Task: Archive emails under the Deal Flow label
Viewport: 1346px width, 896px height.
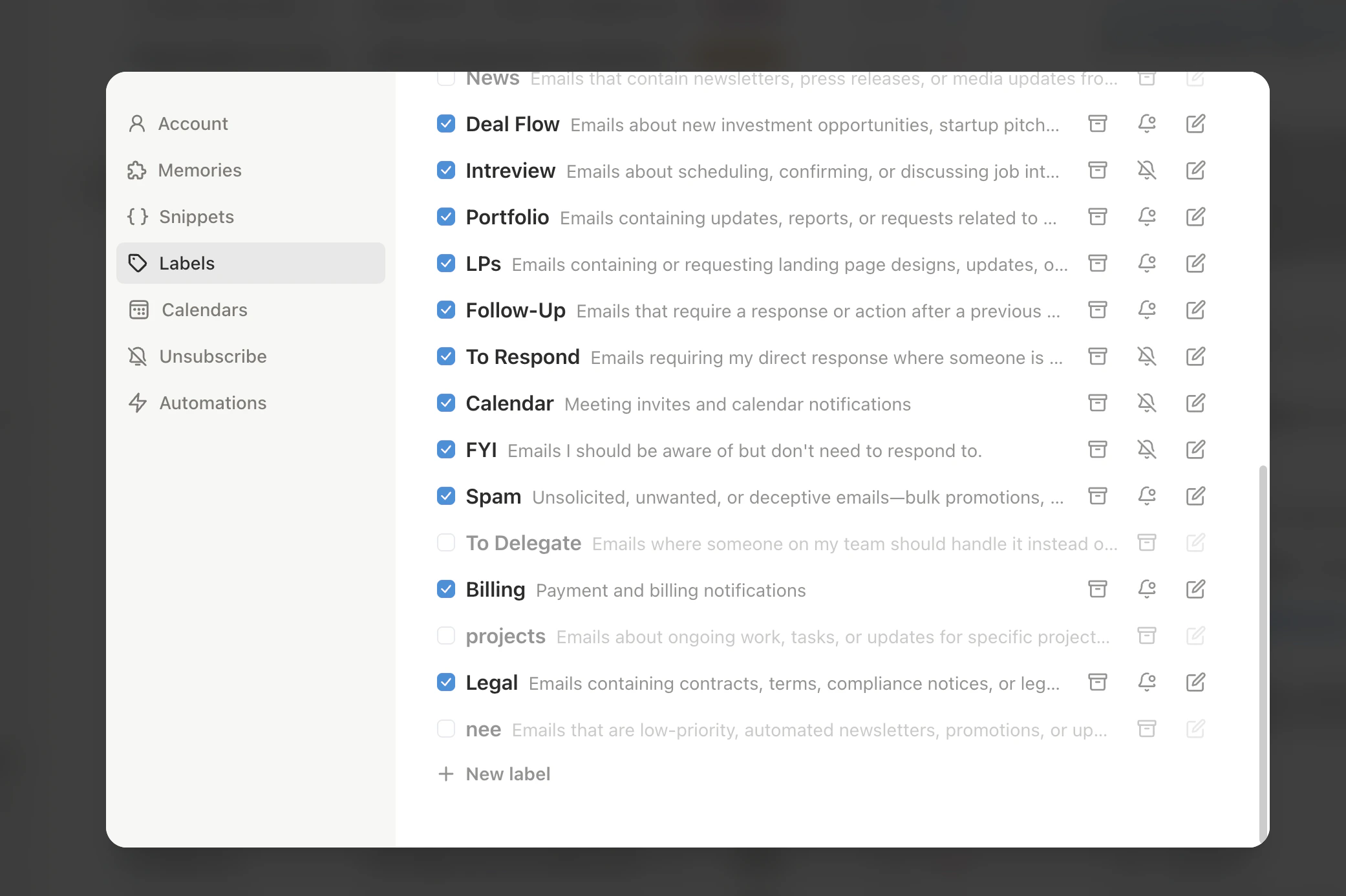Action: click(x=1098, y=123)
